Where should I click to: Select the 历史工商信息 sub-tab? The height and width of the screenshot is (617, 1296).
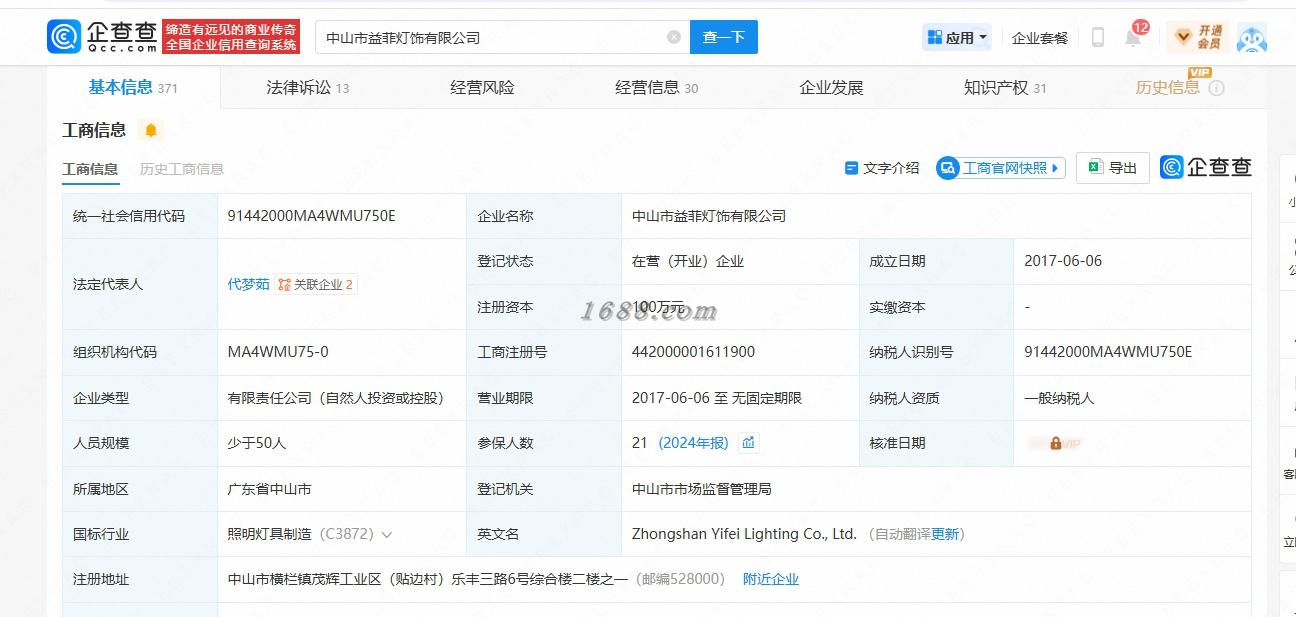point(182,169)
